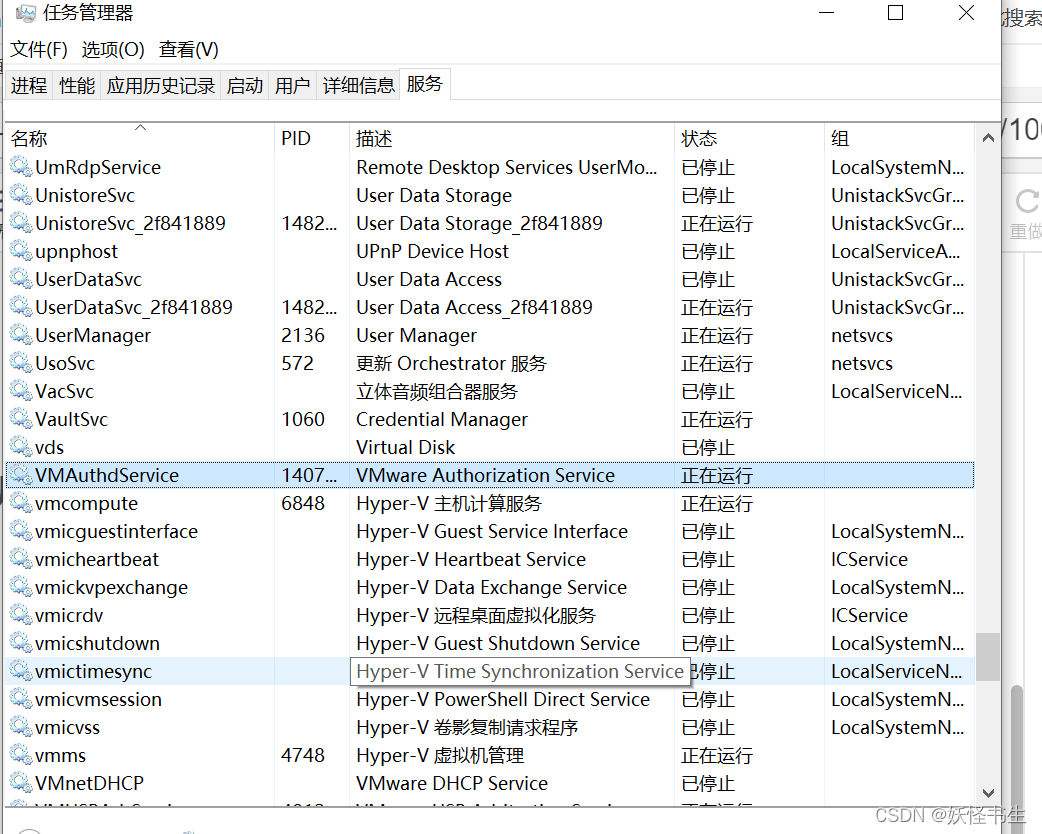Viewport: 1042px width, 834px height.
Task: Open the 文件(F) menu
Action: pos(39,49)
